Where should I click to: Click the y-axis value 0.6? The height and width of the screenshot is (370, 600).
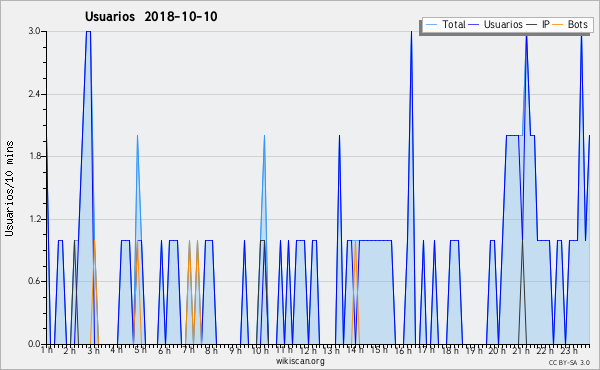click(x=34, y=281)
